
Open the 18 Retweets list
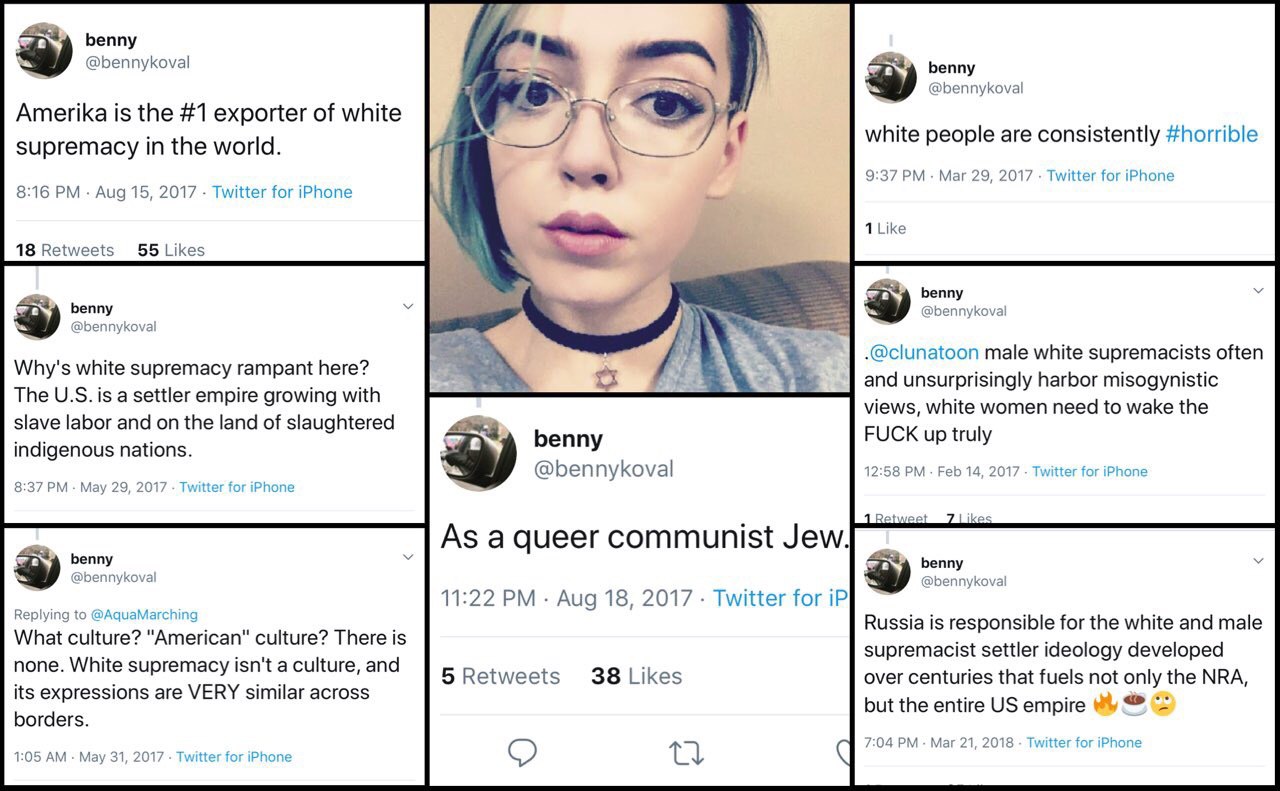[65, 250]
